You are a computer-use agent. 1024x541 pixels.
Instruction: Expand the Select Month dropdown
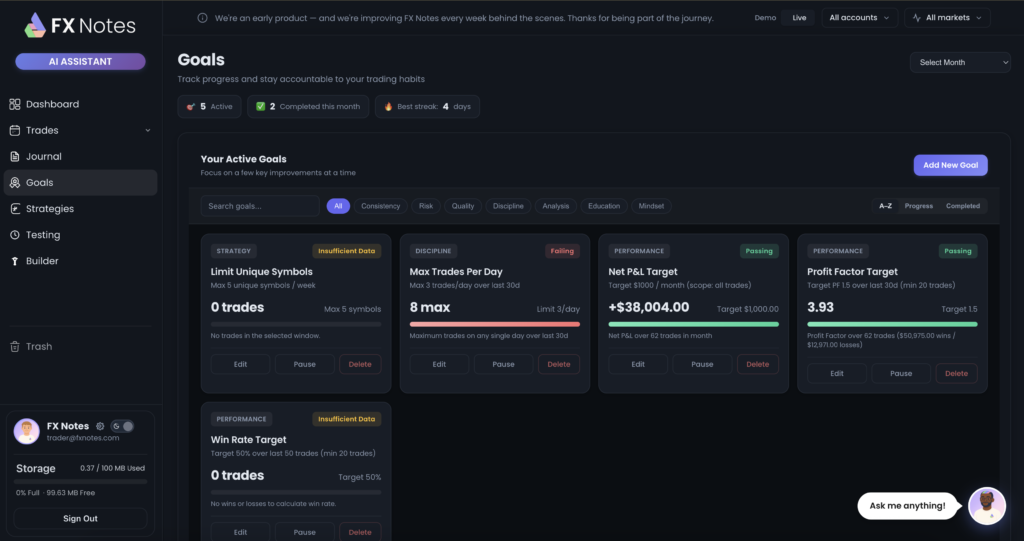(x=959, y=62)
